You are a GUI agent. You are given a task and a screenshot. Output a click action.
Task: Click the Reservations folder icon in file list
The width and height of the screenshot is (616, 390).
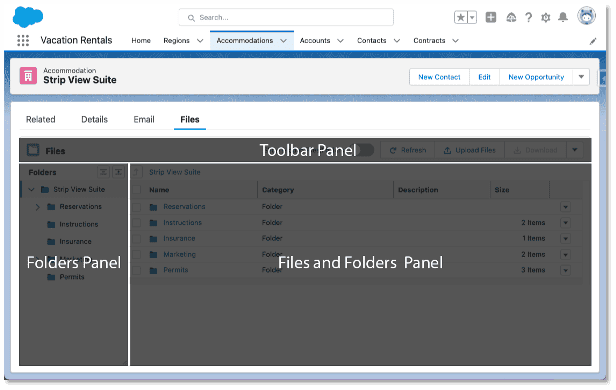tap(154, 207)
